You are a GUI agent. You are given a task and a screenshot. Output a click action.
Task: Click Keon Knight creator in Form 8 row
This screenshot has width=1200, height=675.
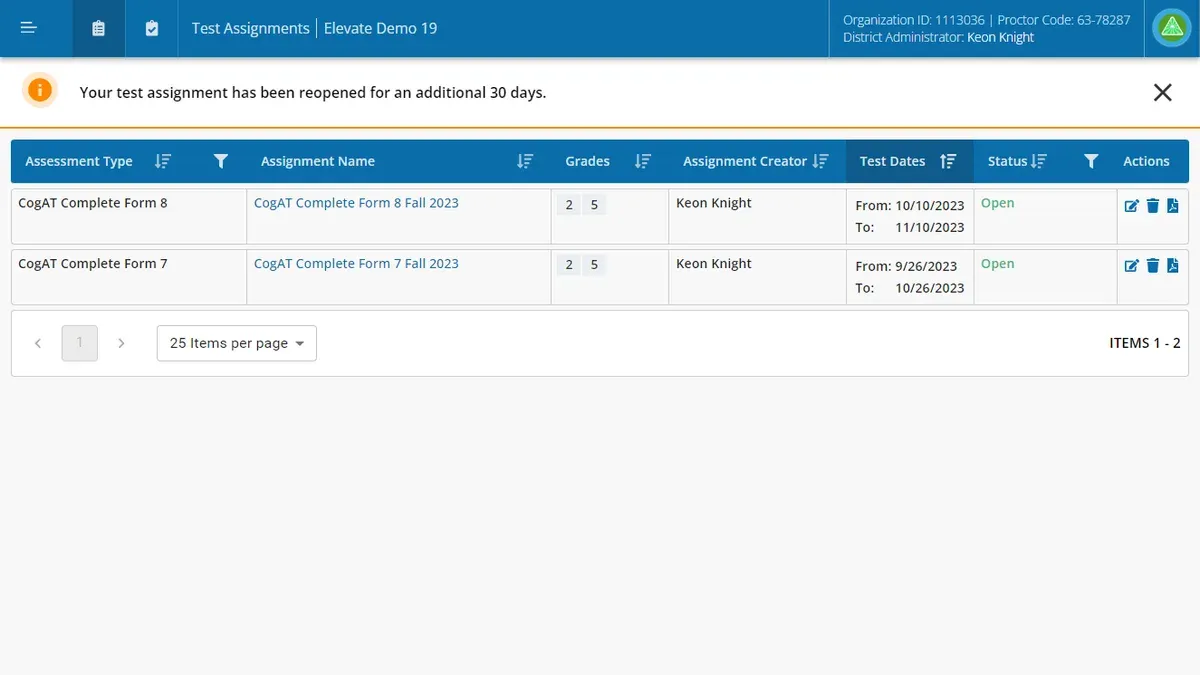tap(714, 203)
